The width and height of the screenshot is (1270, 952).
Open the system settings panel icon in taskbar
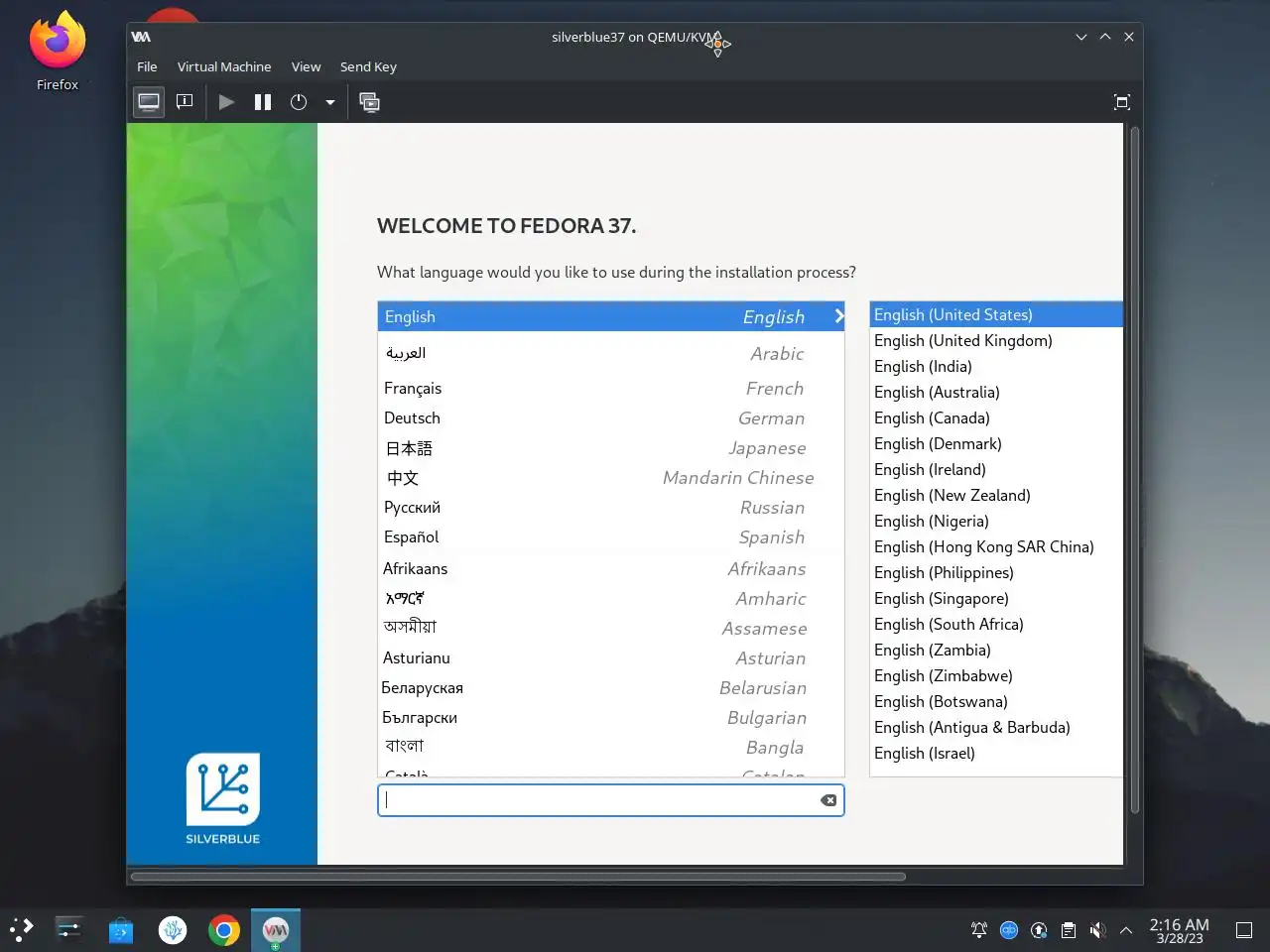click(68, 929)
